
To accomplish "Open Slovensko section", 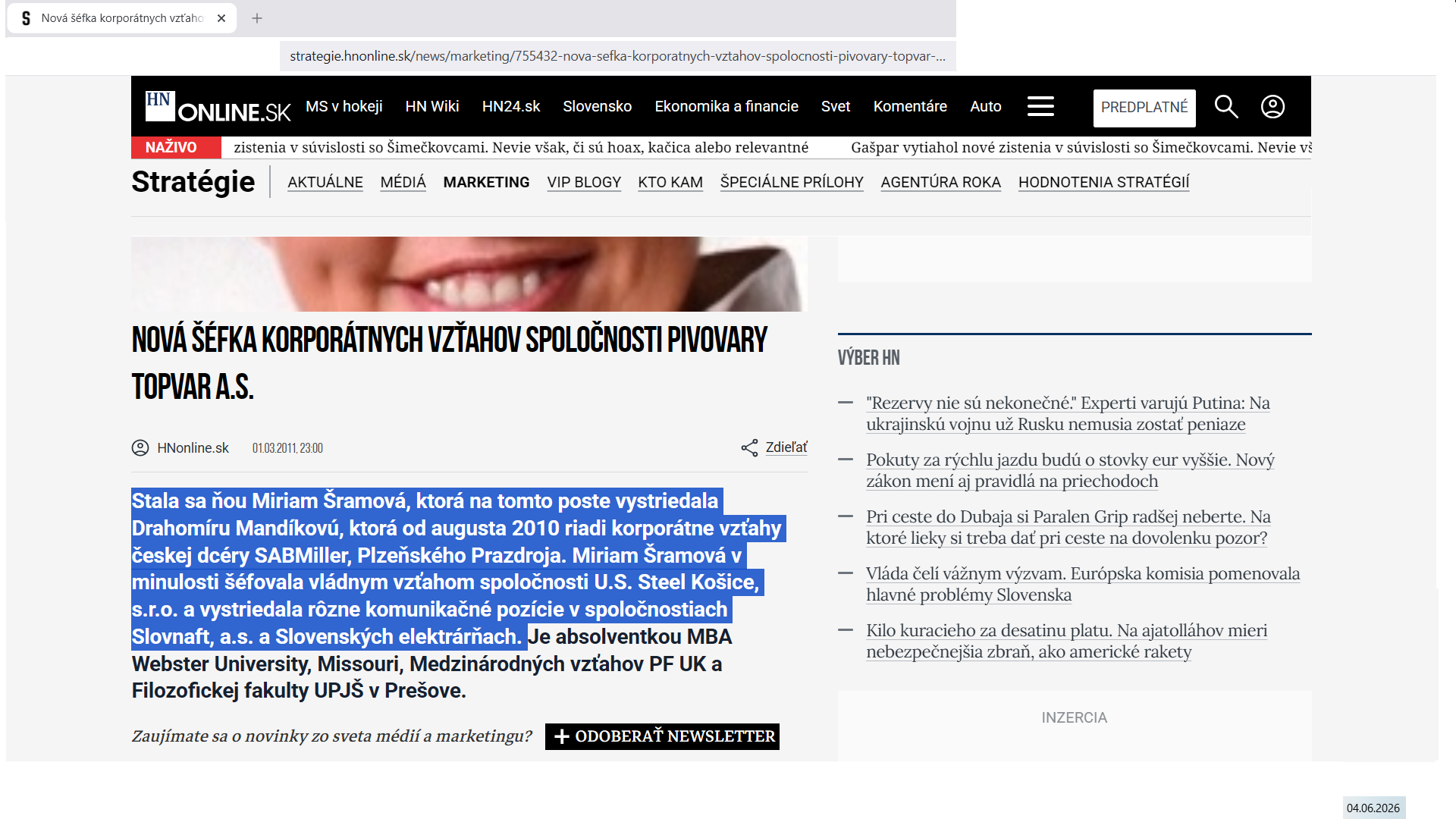I will 598,107.
